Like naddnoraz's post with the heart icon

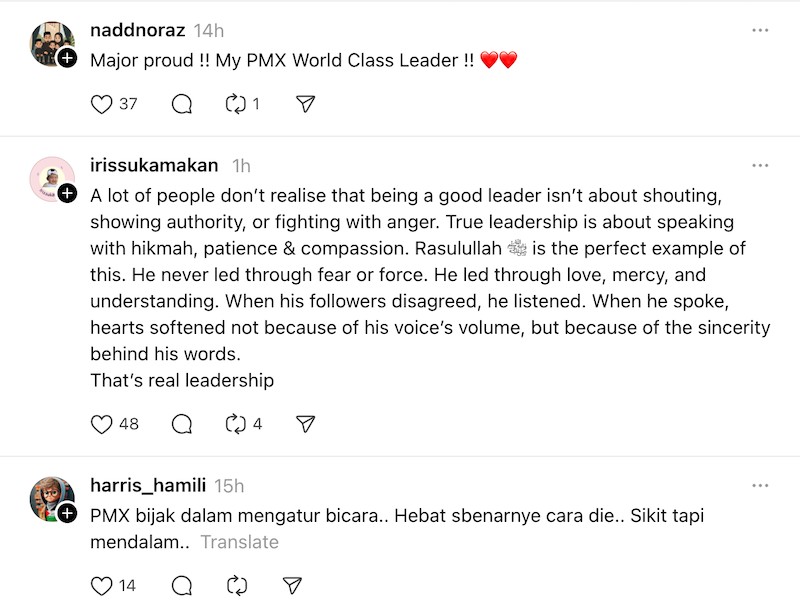(x=102, y=104)
